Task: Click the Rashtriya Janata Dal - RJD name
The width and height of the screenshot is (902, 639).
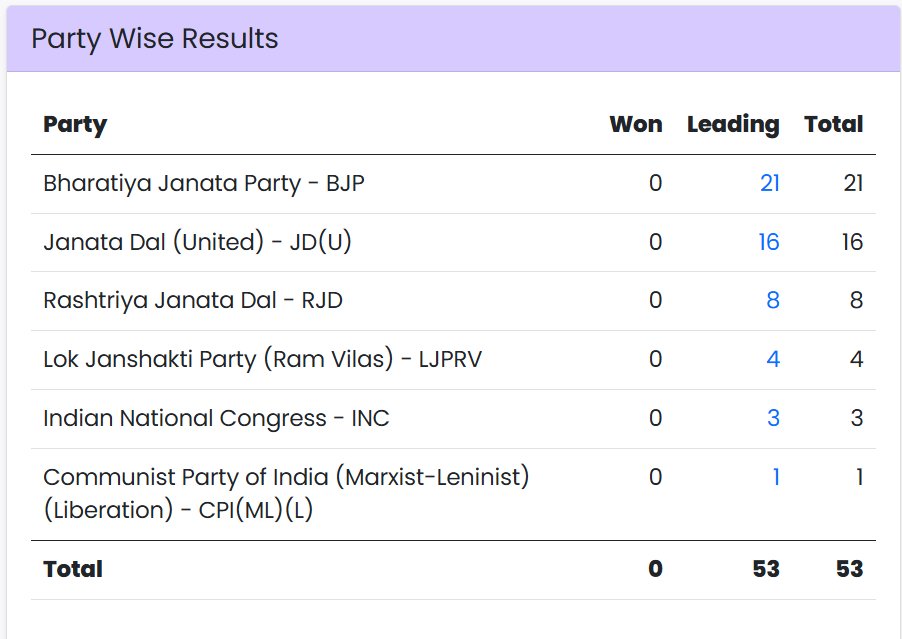Action: tap(193, 301)
